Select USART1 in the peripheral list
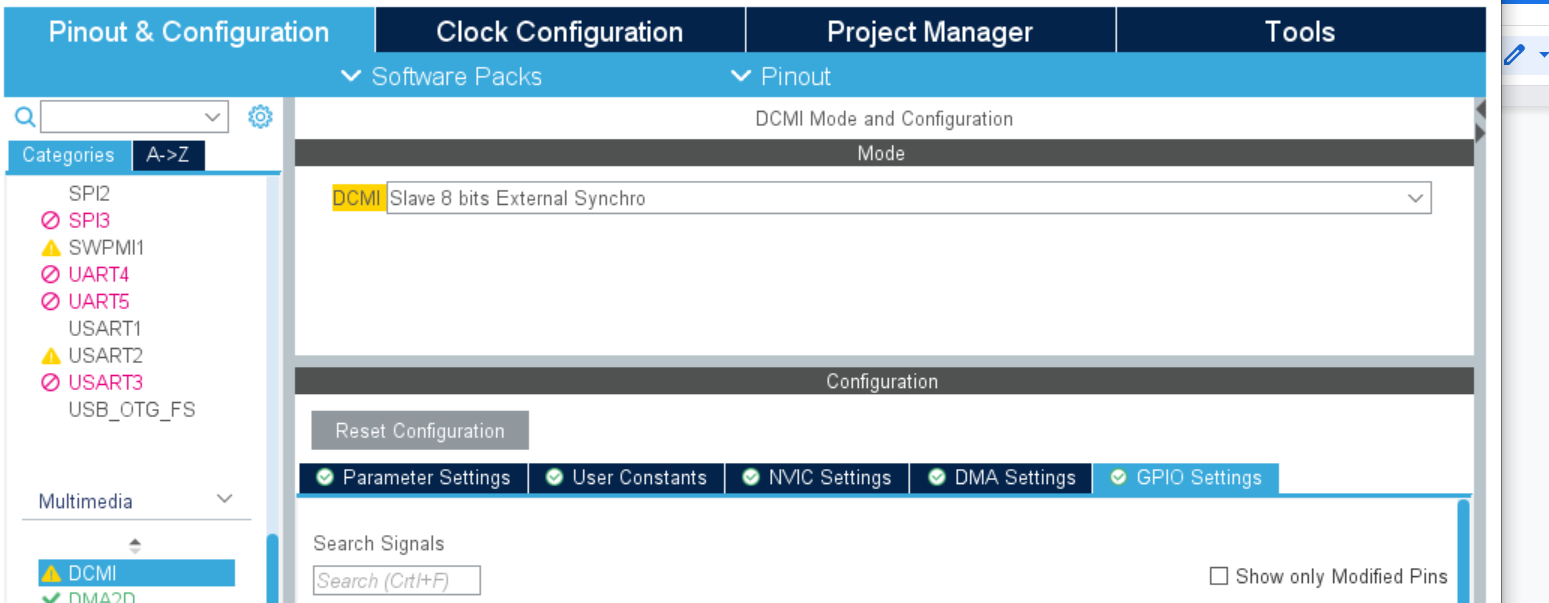 [105, 328]
